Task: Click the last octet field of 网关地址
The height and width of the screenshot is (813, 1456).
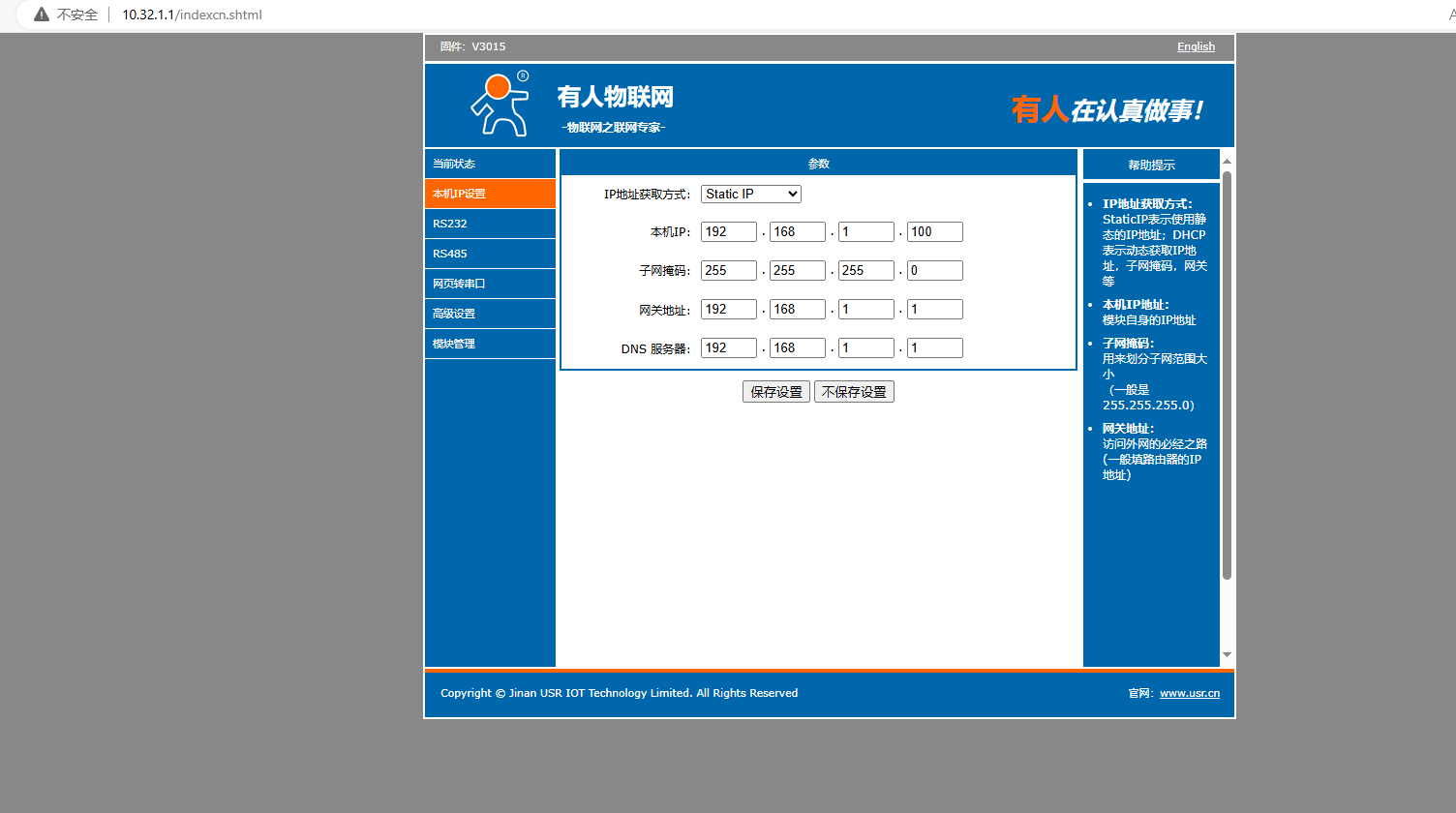Action: pyautogui.click(x=934, y=309)
